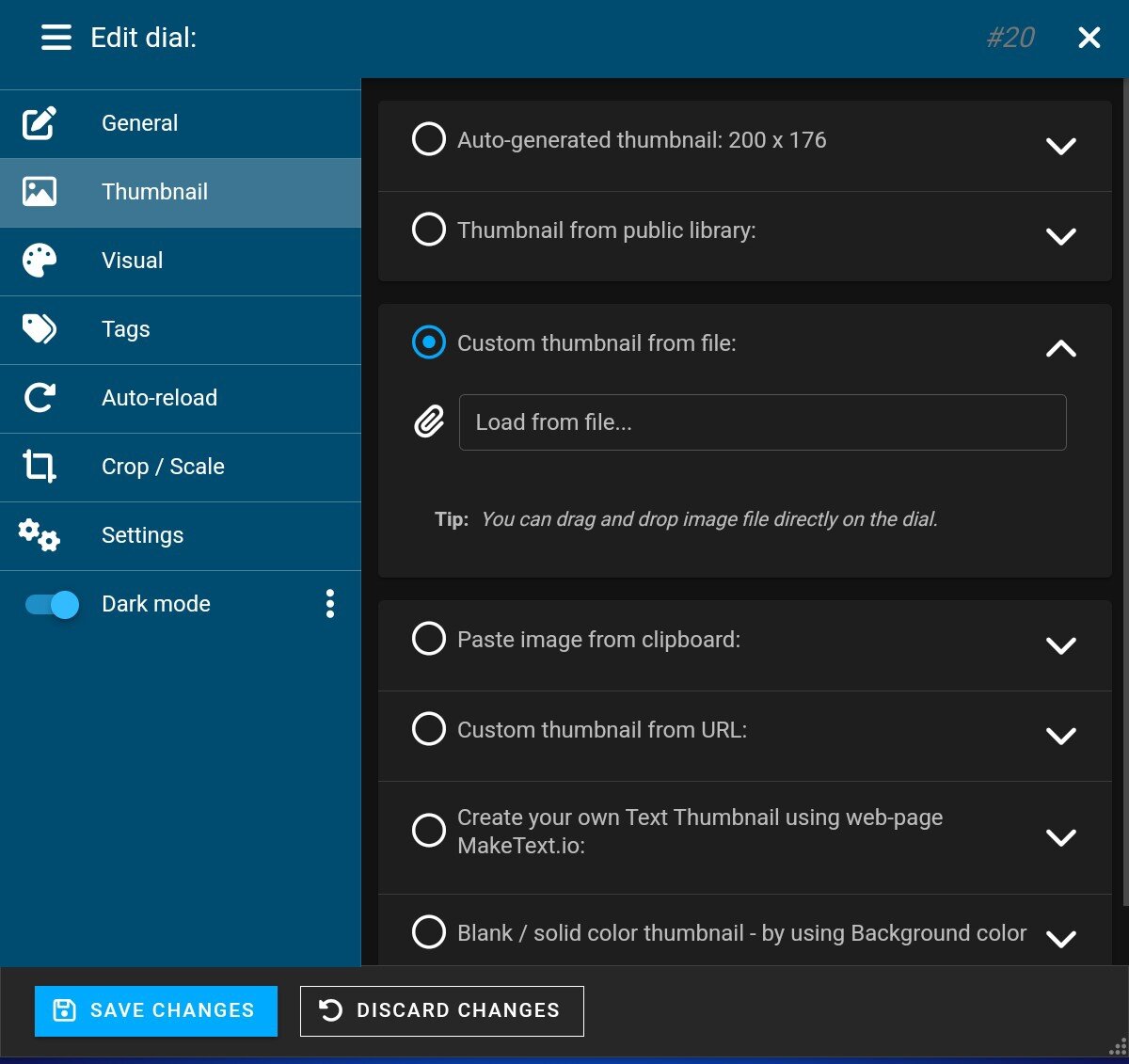Click the Discard Changes button

[442, 1010]
